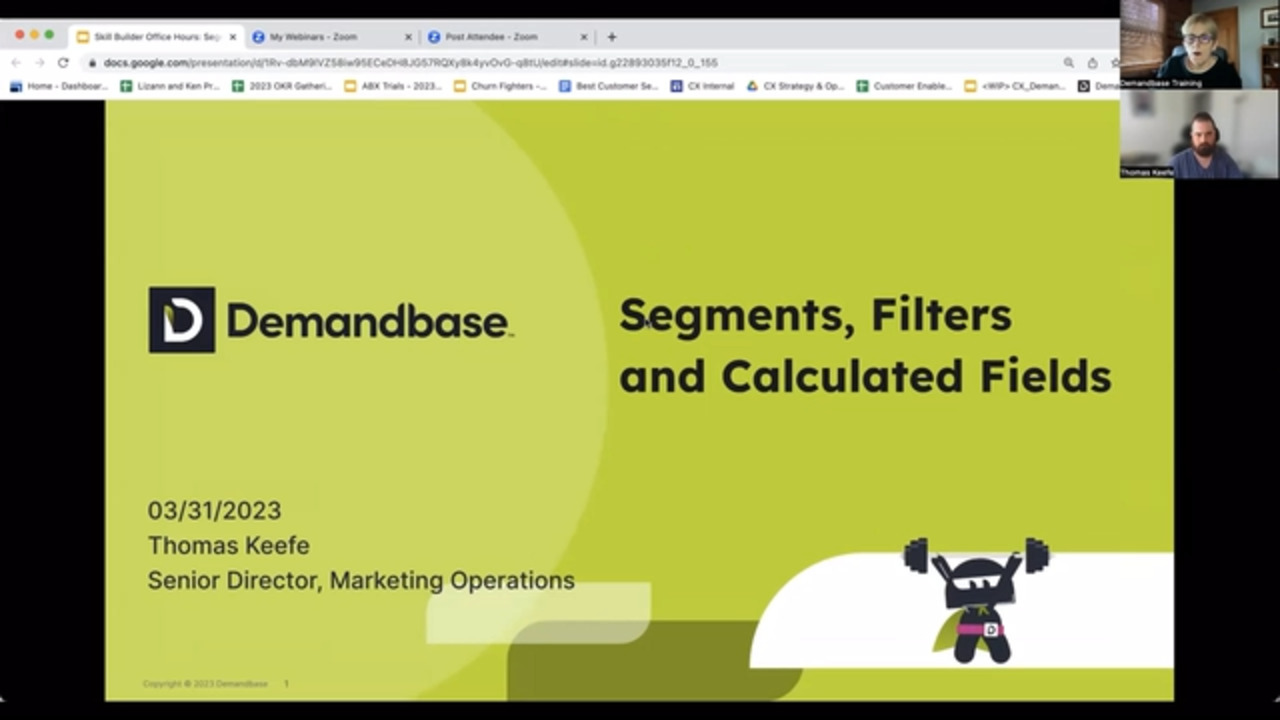Open the Home - Dashboard bookmark
1280x720 pixels.
[x=59, y=86]
